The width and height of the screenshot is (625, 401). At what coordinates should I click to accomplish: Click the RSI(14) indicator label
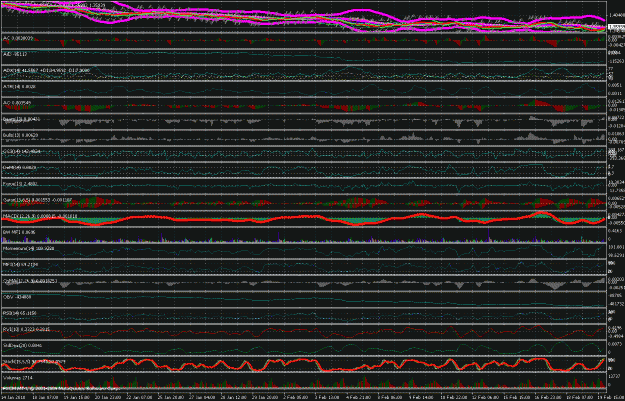(x=20, y=313)
